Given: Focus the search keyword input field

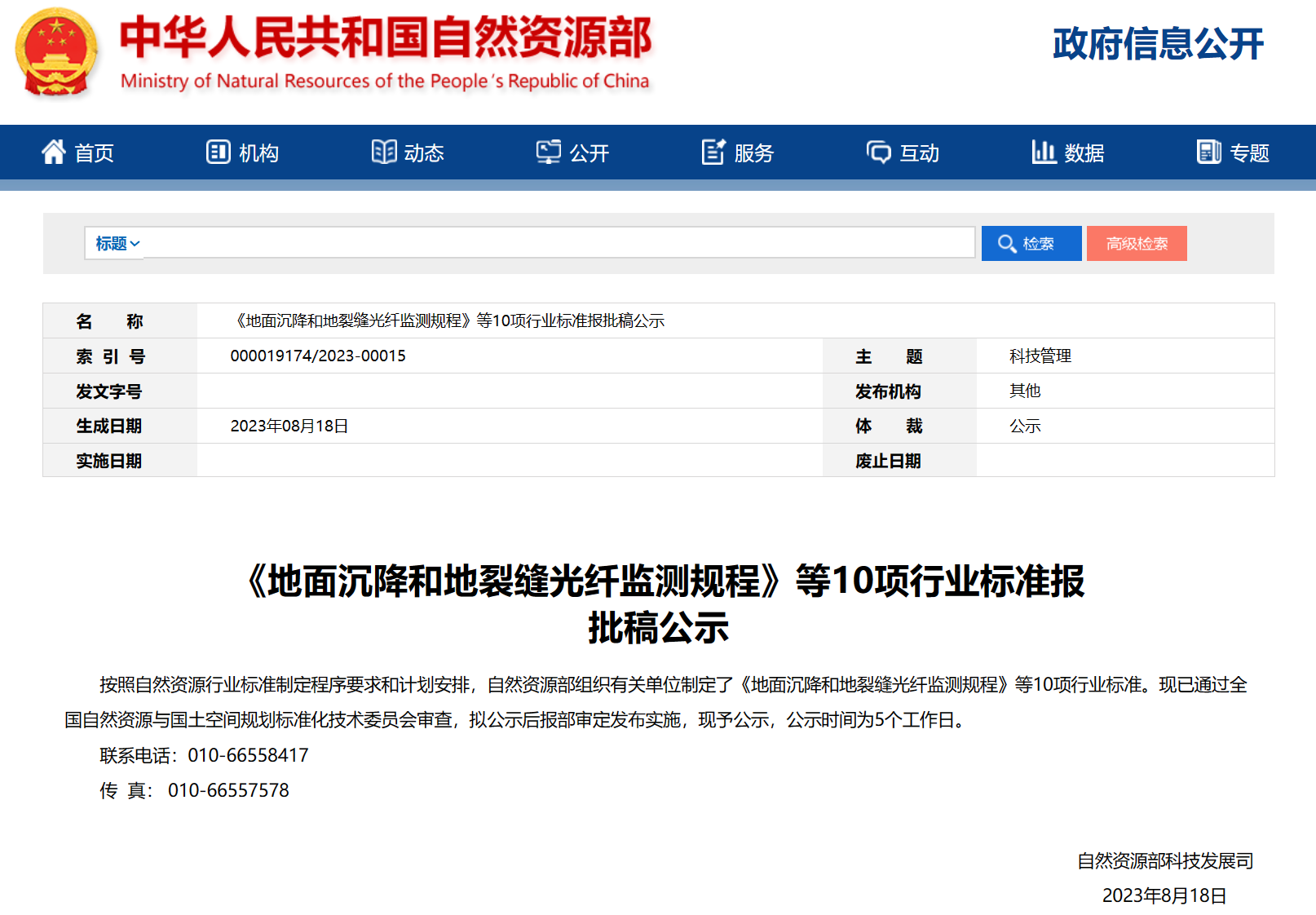Looking at the screenshot, I should [559, 243].
